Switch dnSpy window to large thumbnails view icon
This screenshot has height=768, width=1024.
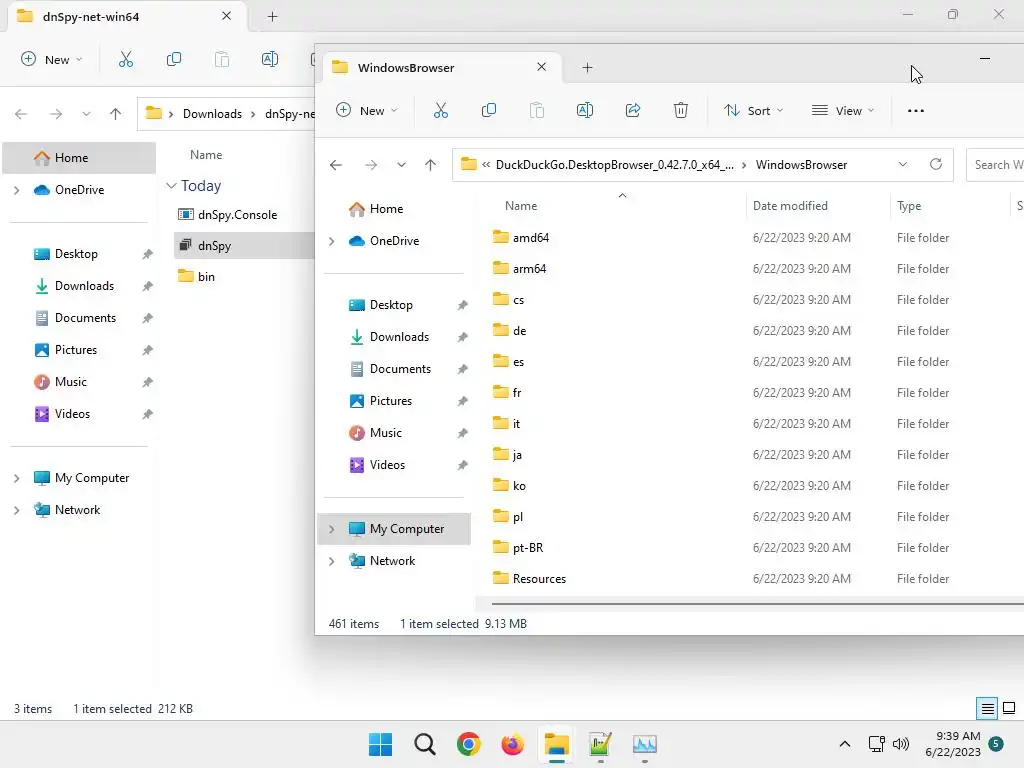tap(1009, 708)
